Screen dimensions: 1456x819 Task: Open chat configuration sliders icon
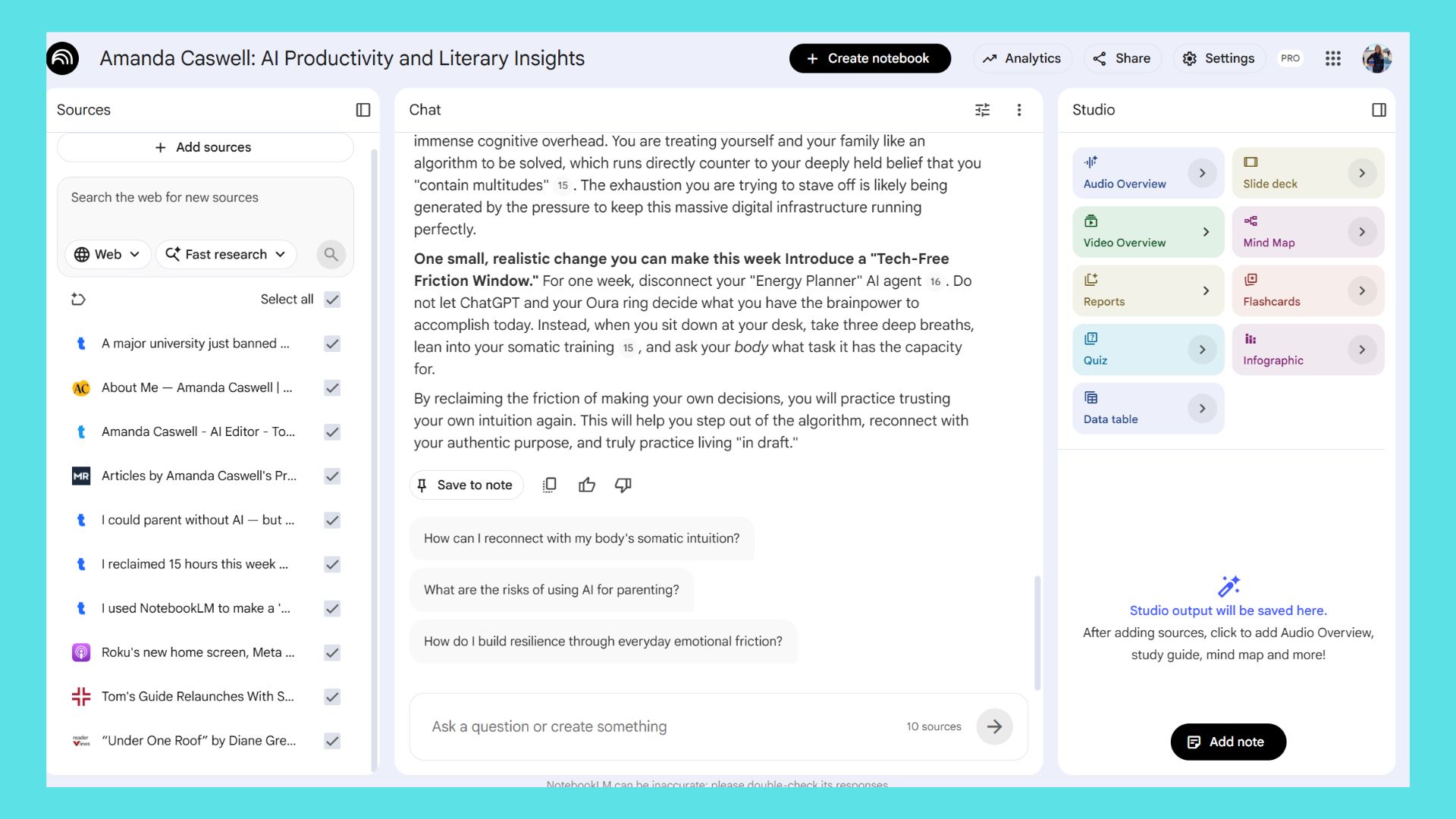click(x=982, y=110)
